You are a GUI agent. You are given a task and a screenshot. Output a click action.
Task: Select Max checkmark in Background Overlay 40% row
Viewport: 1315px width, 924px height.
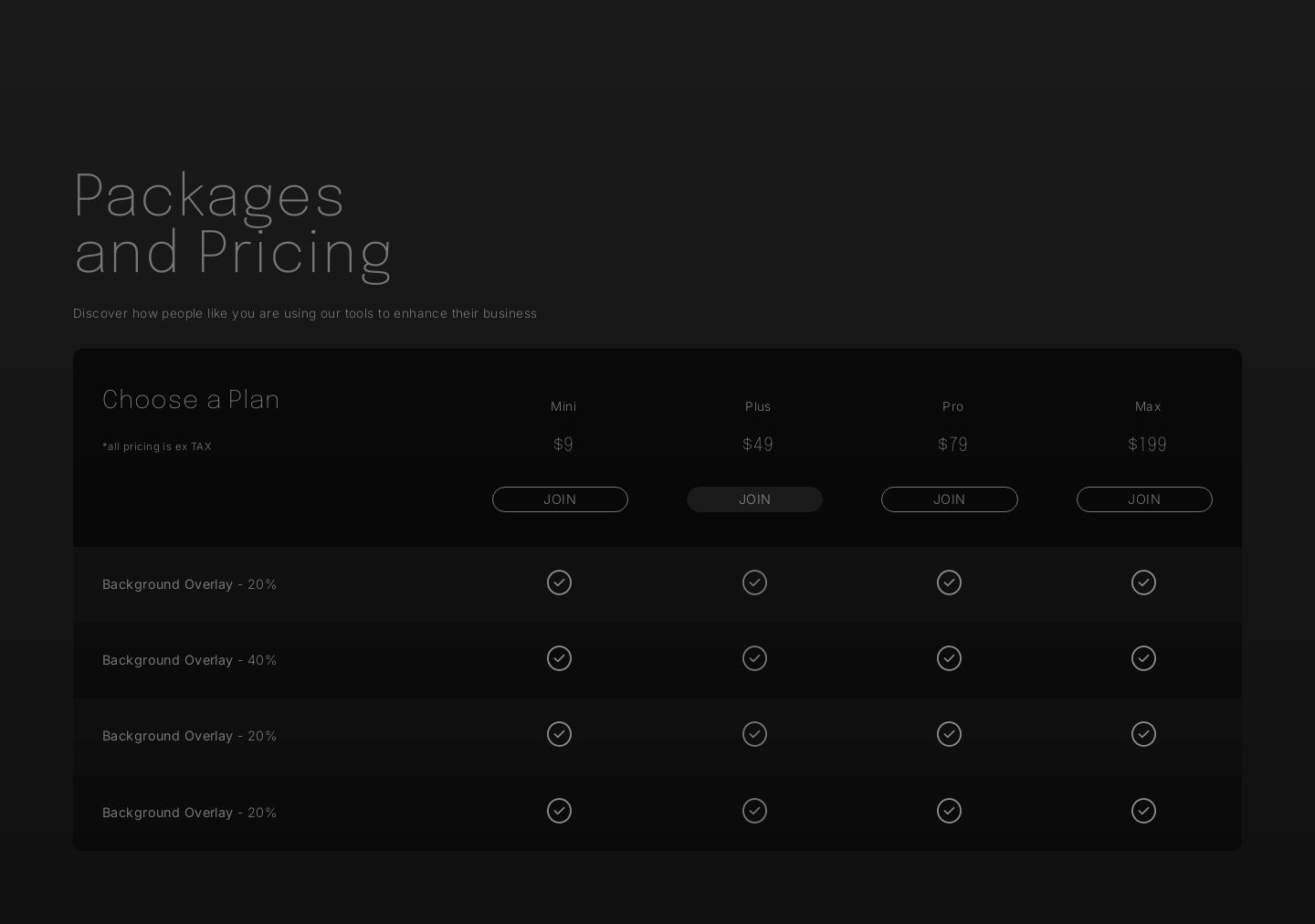point(1143,658)
